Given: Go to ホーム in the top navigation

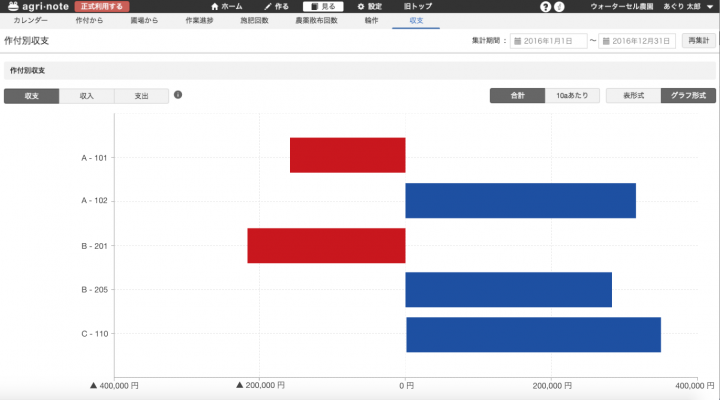Looking at the screenshot, I should (x=226, y=6).
